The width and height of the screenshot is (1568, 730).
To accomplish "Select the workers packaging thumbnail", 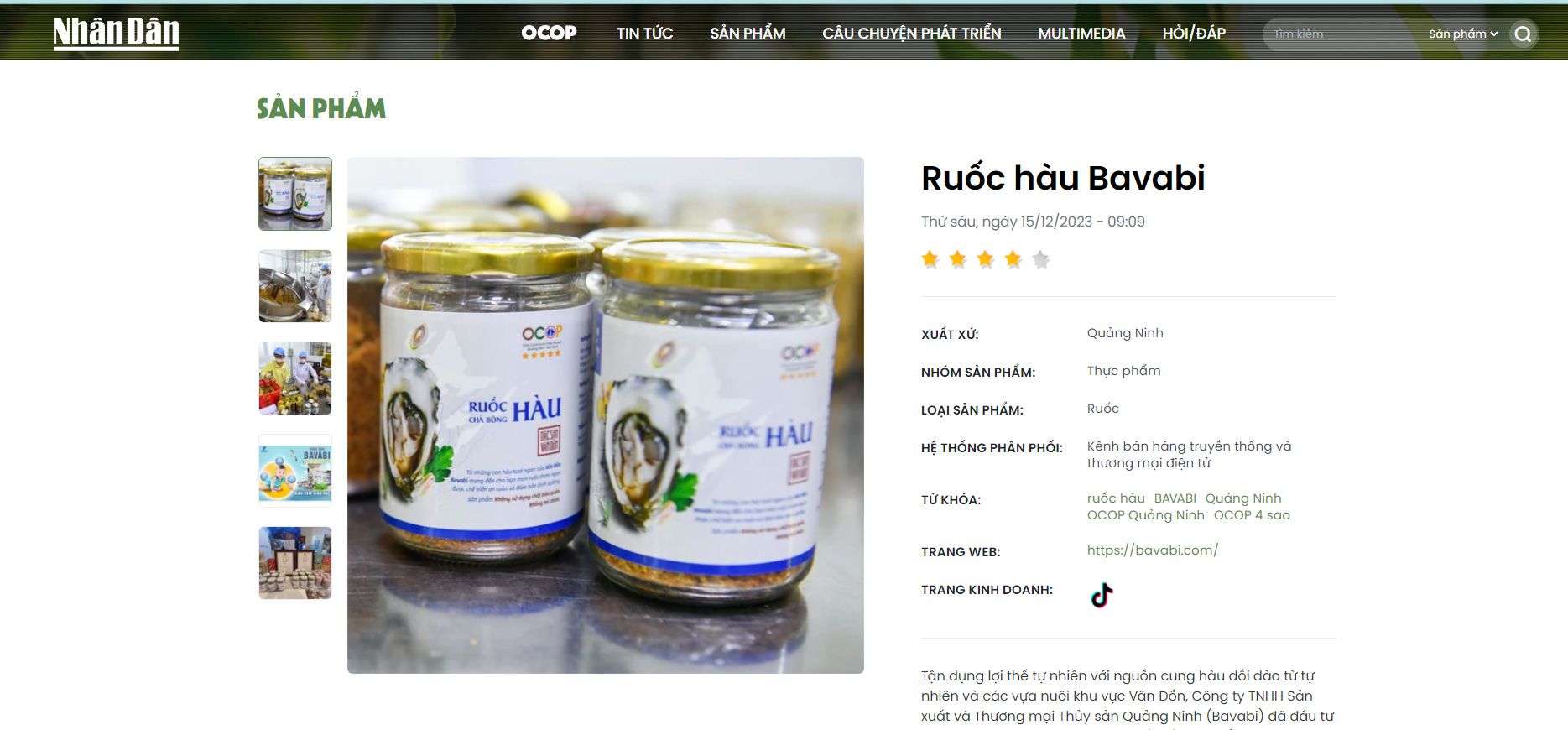I will (295, 378).
